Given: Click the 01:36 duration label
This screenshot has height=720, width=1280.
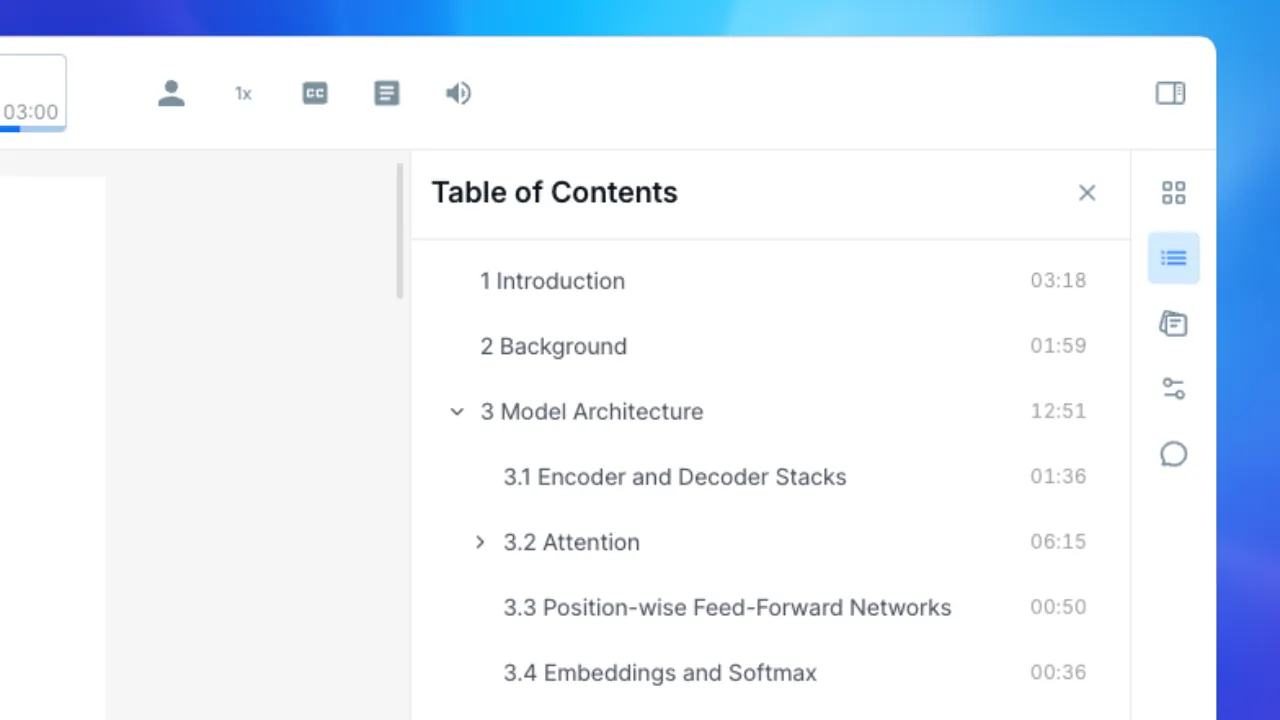Looking at the screenshot, I should pyautogui.click(x=1058, y=477).
